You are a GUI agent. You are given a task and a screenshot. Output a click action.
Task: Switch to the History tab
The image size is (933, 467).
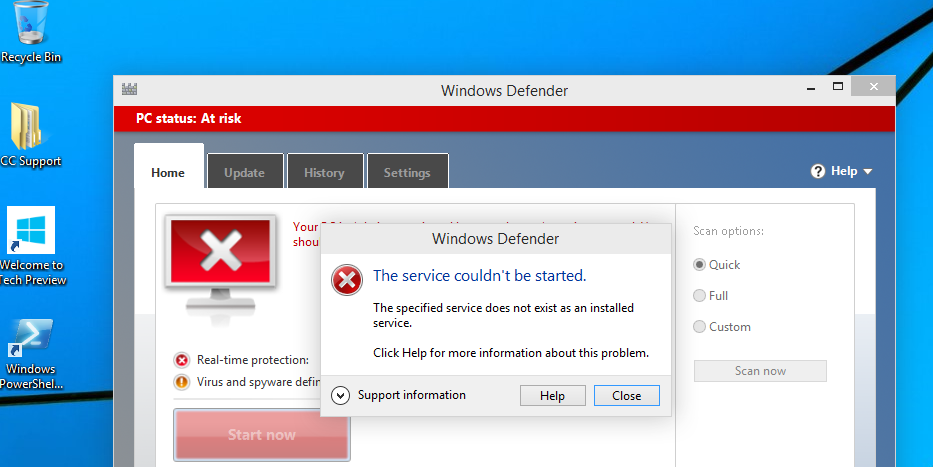(x=325, y=171)
